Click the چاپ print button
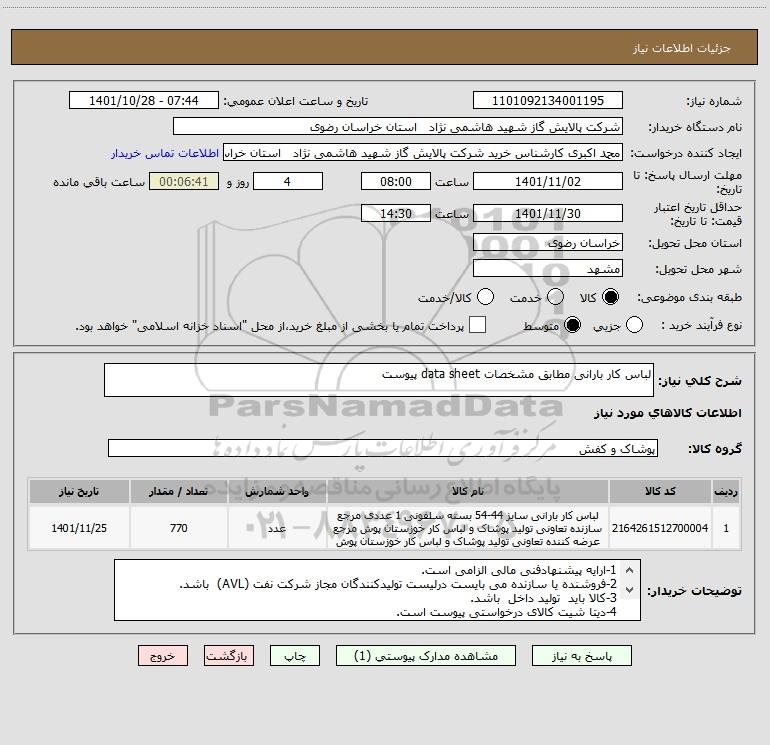Viewport: 770px width, 745px height. (295, 656)
